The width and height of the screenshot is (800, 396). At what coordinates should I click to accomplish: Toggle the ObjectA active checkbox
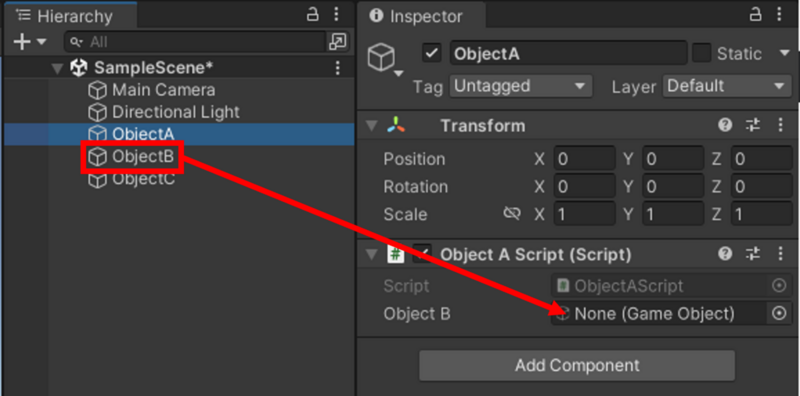pos(432,54)
